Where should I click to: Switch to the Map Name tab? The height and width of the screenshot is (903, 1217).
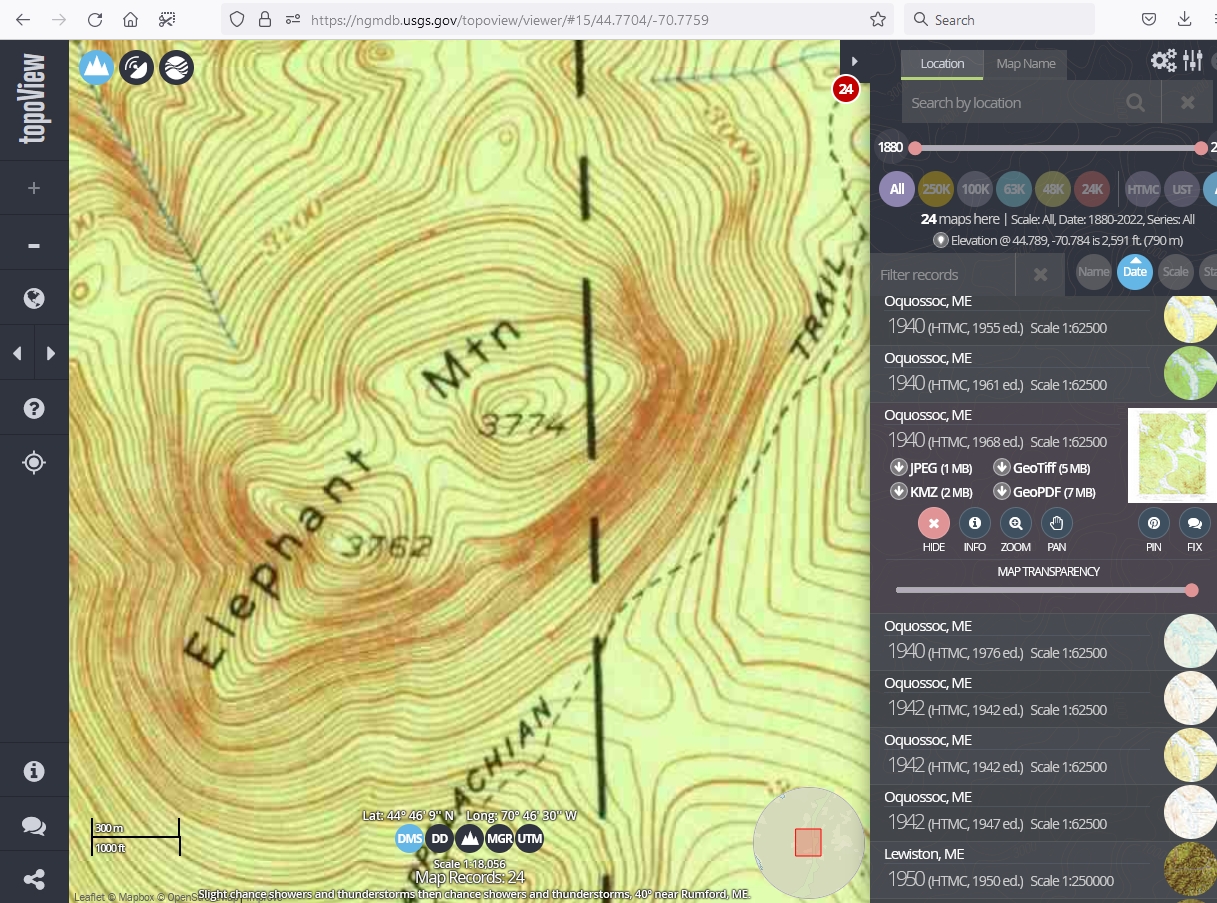[1025, 64]
